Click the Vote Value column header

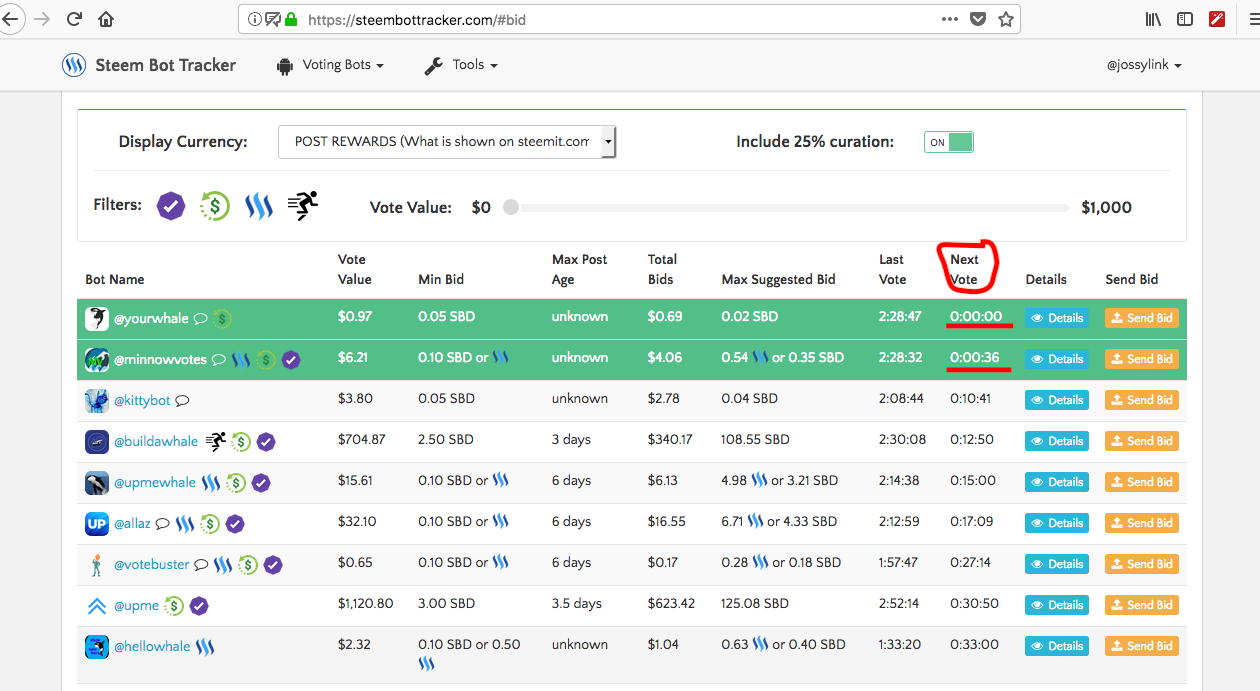tap(355, 269)
